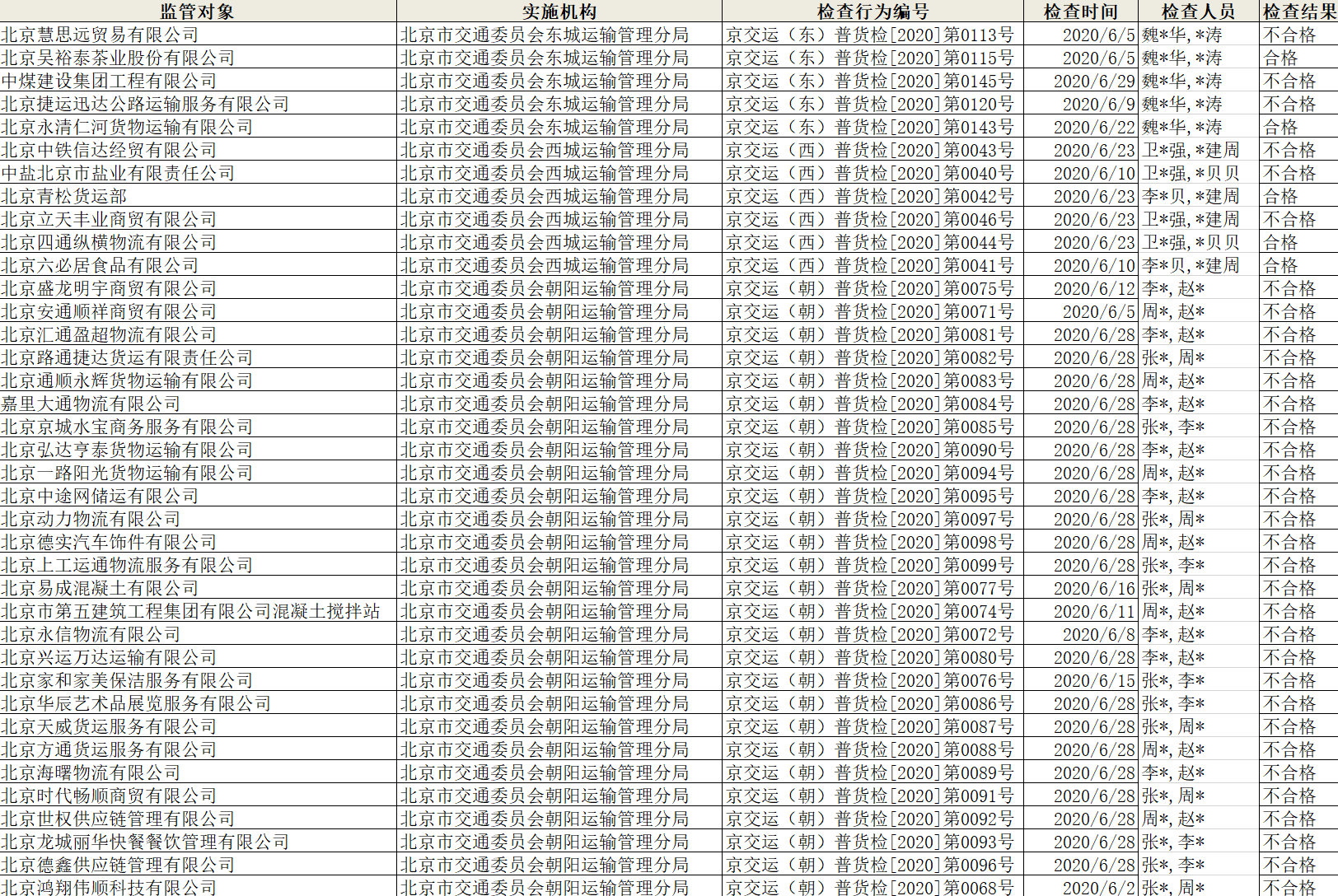Select the 实施机构 column header
Viewport: 1338px width, 896px height.
(559, 12)
